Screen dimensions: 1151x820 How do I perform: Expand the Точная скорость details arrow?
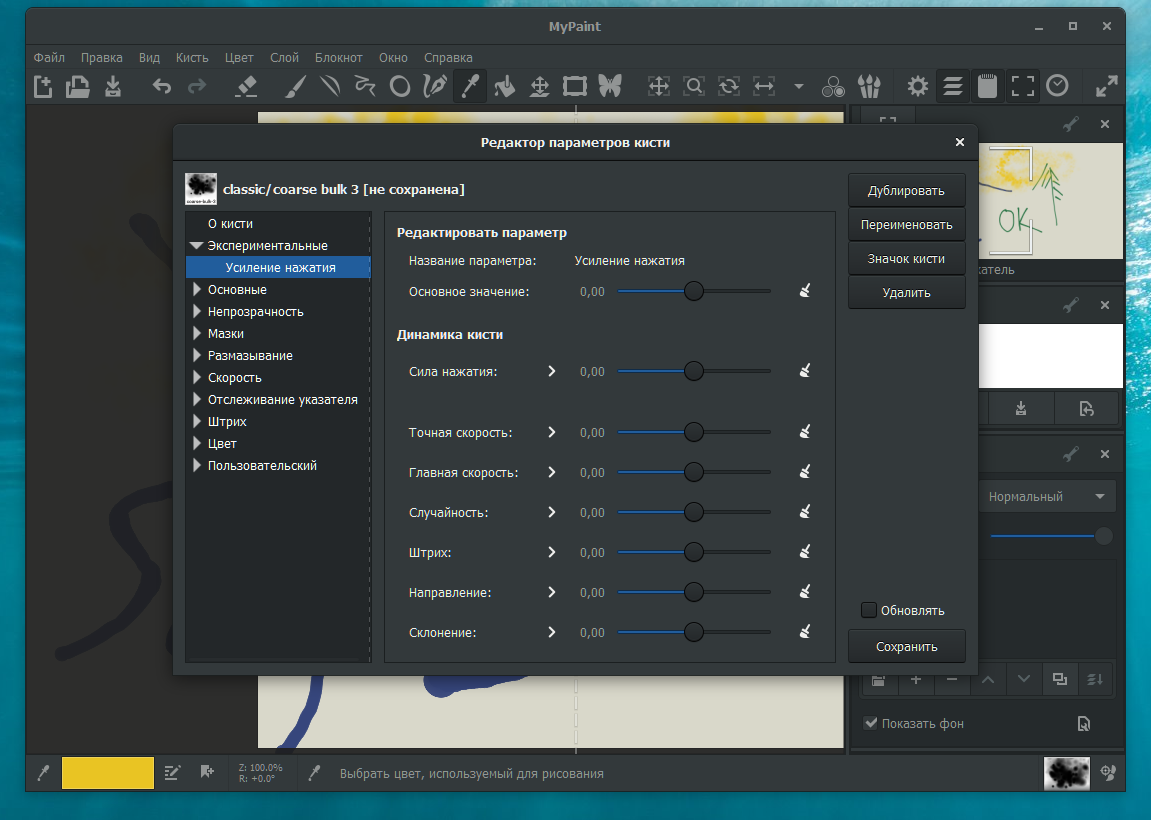[552, 432]
